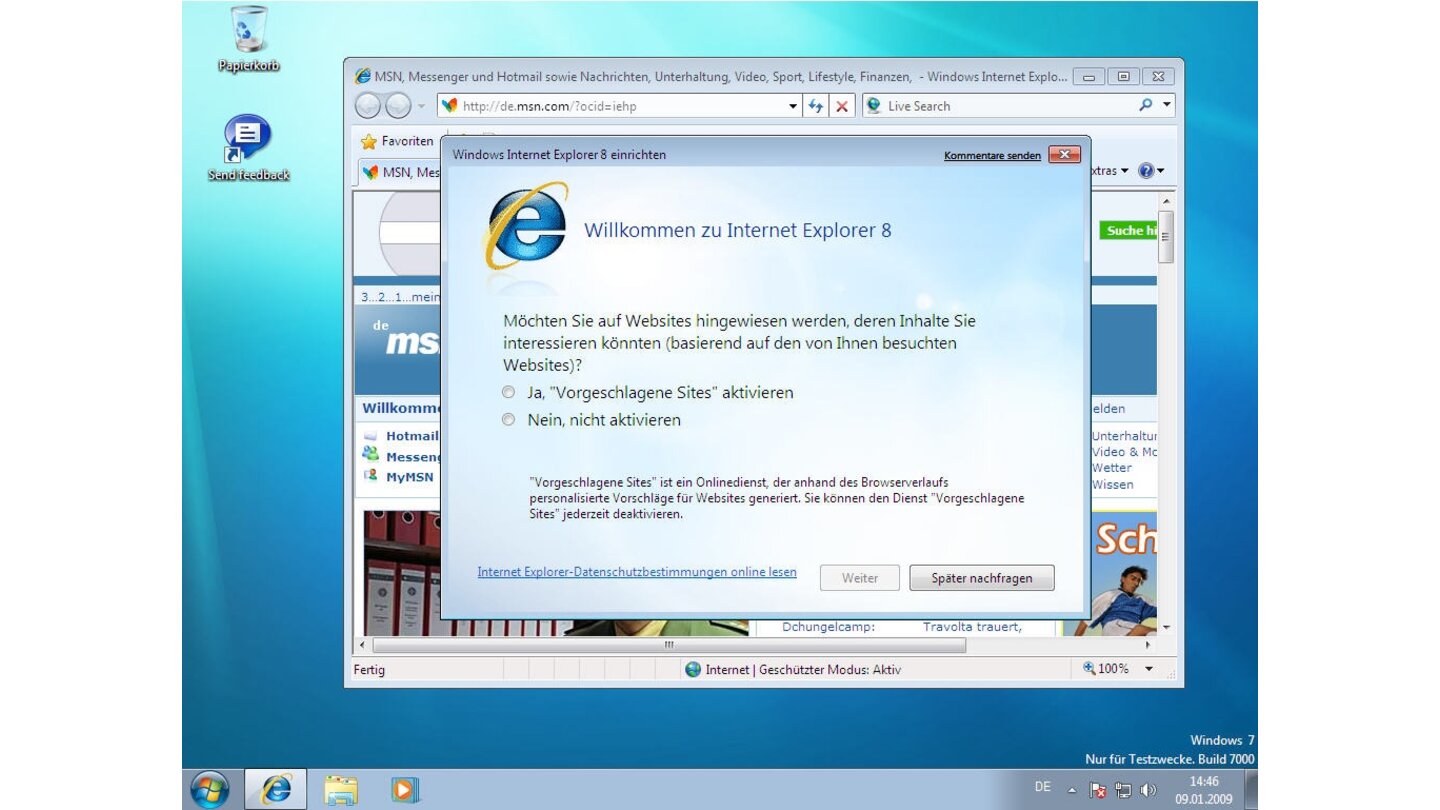
Task: Click the blue Help question mark icon
Action: [x=1146, y=171]
